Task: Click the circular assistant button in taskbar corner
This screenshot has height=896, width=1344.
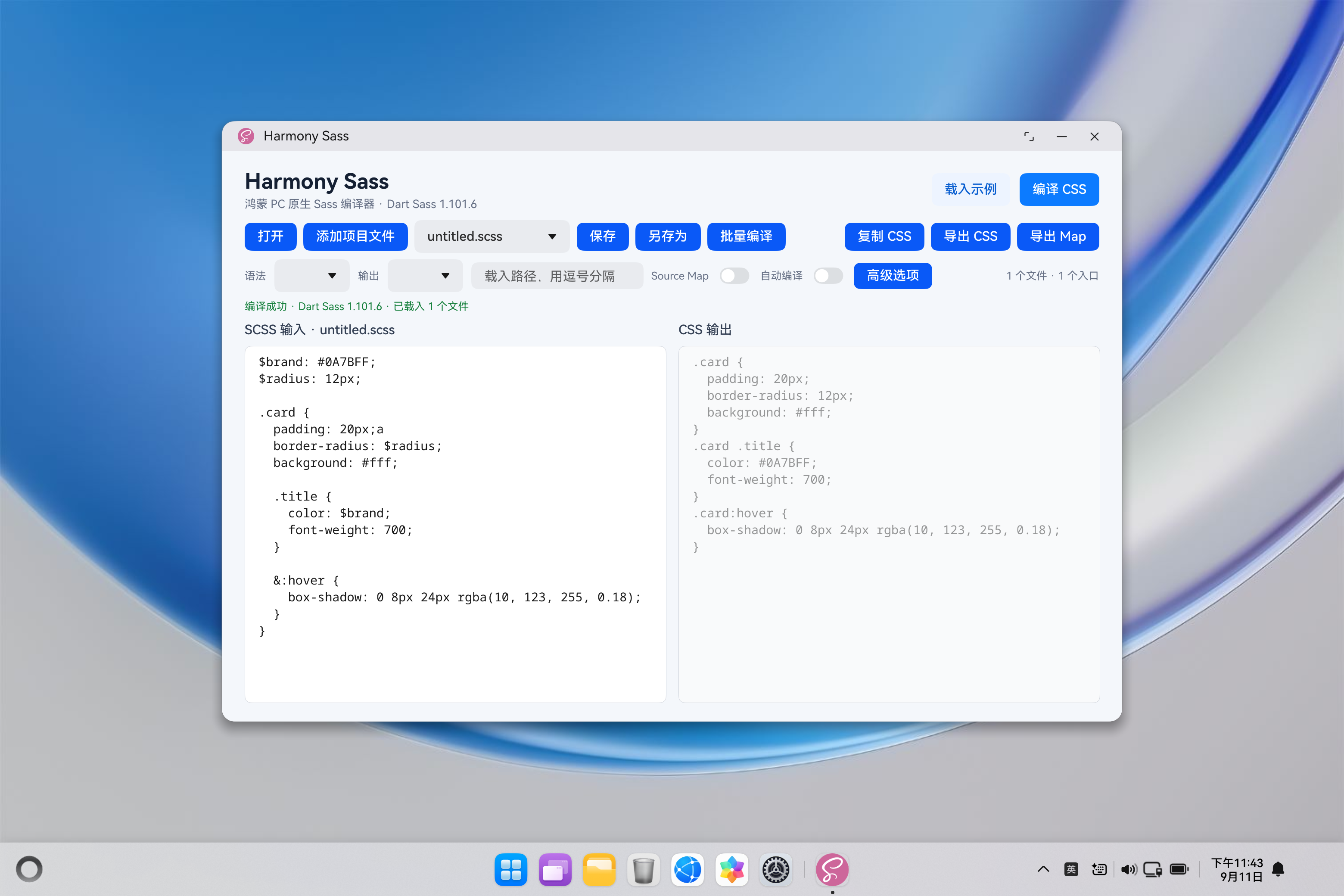Action: tap(29, 869)
